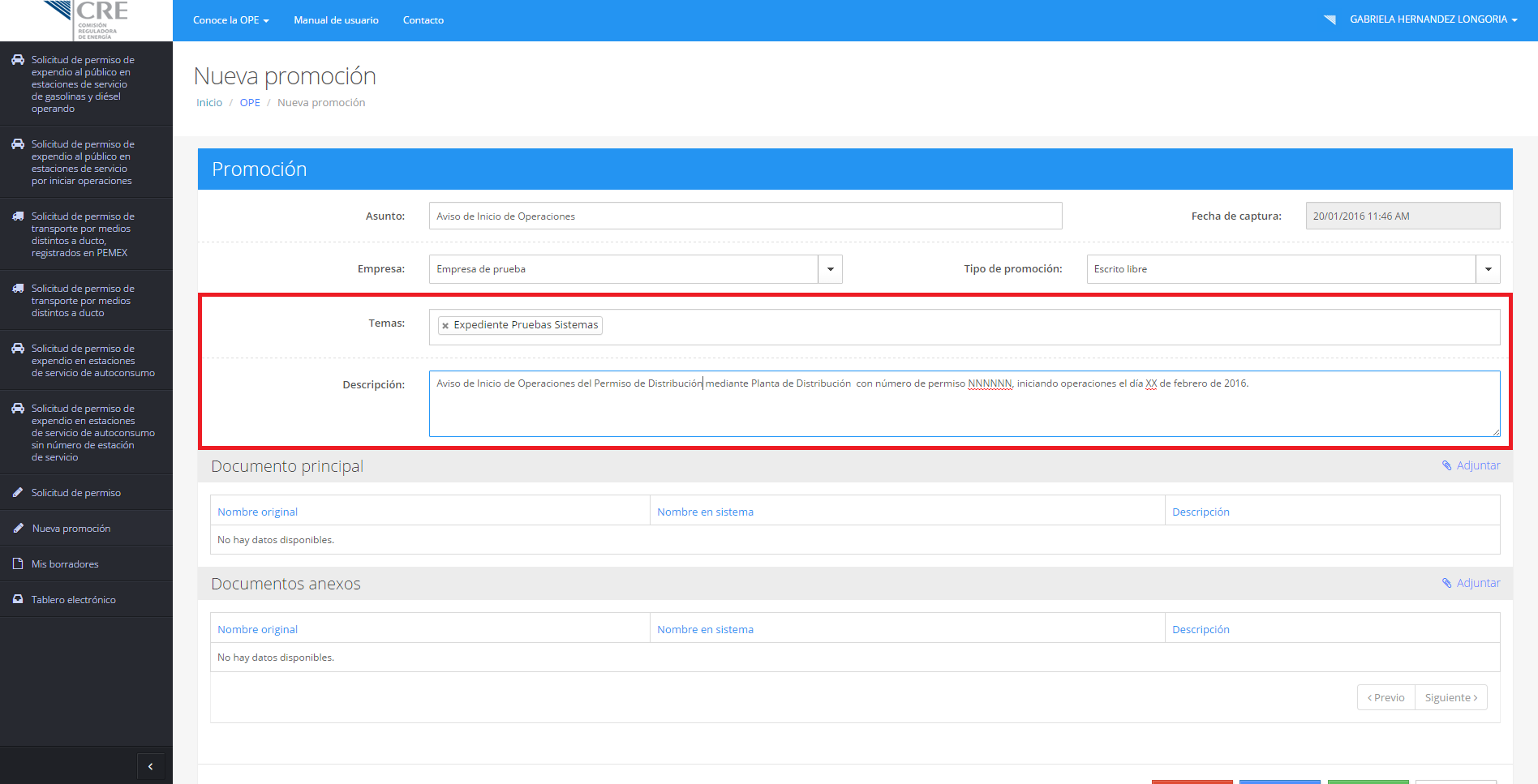
Task: Click the Nueva promoción page heading
Action: [285, 76]
